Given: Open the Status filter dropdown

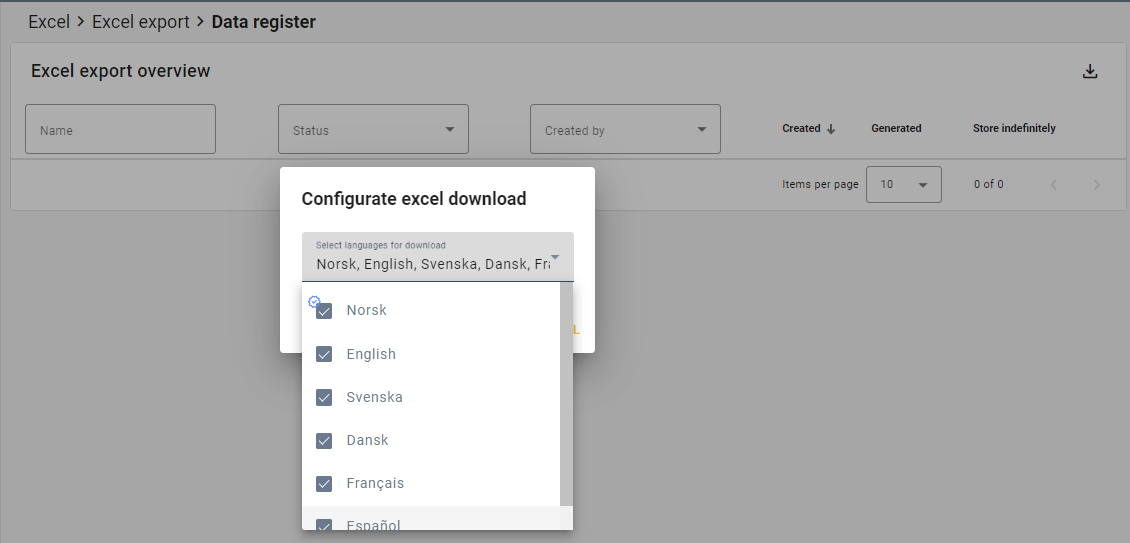Looking at the screenshot, I should coord(373,130).
